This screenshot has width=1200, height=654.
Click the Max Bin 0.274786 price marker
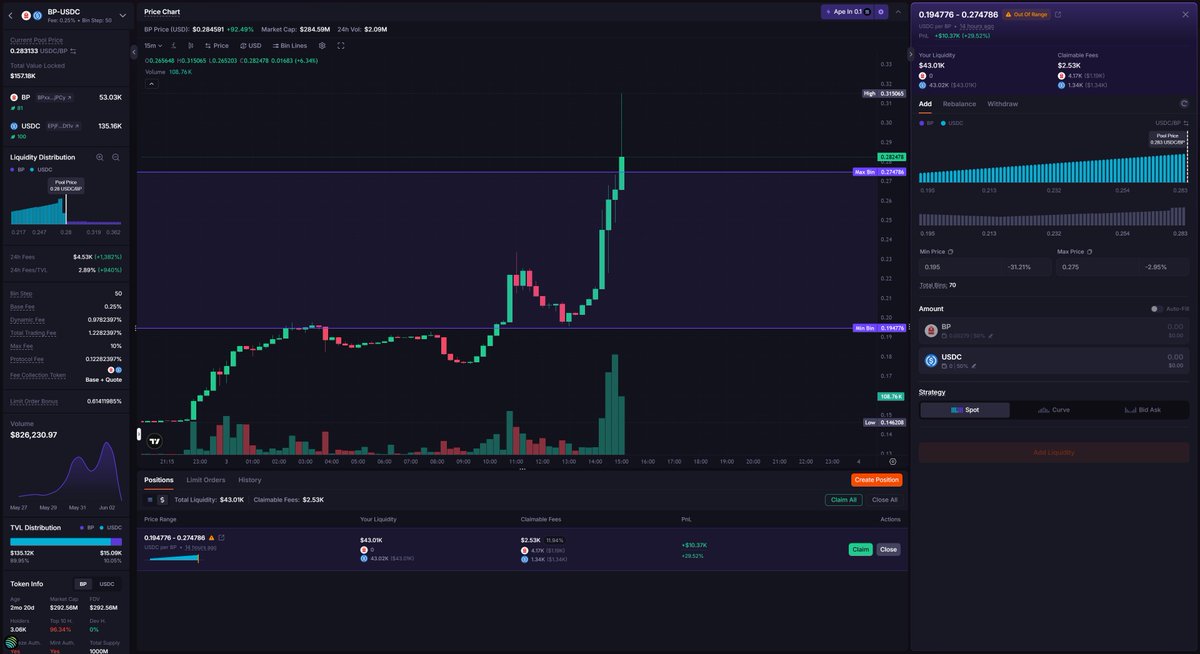tap(879, 172)
